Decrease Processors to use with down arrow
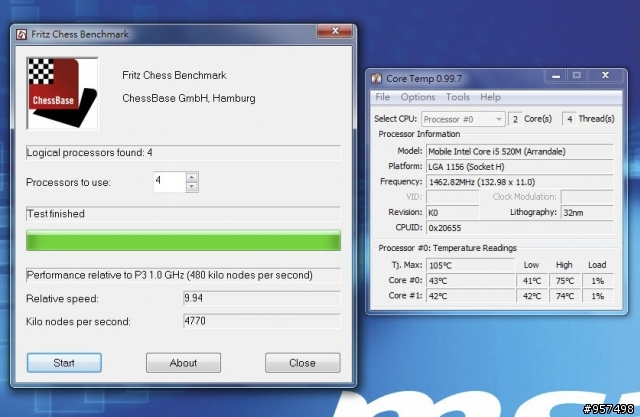Viewport: 640px width, 417px height. click(x=192, y=187)
